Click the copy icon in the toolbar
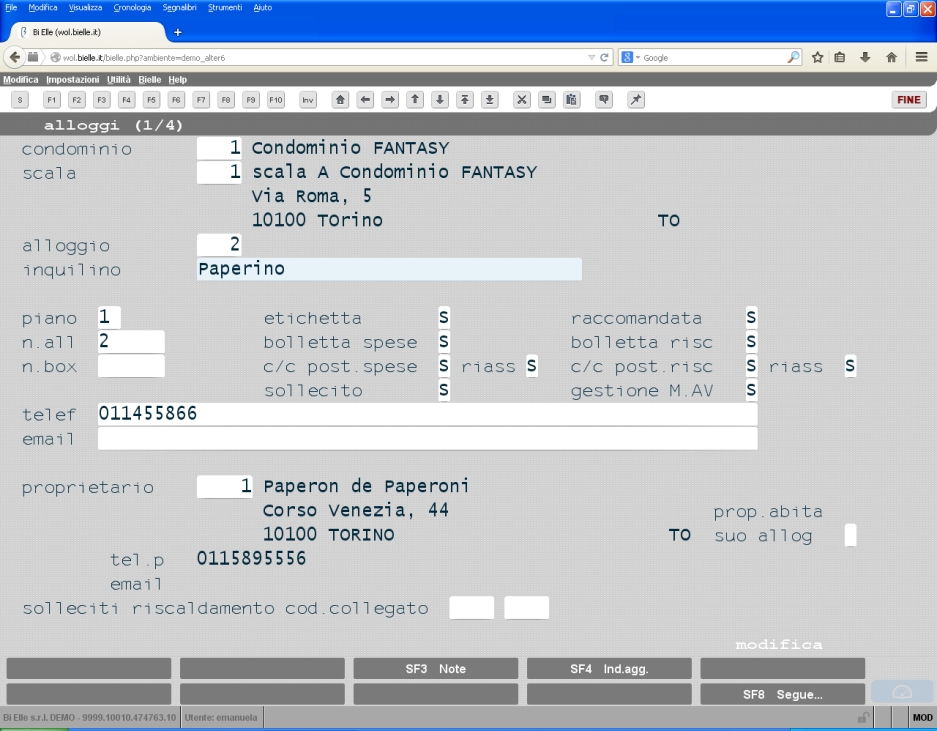 pyautogui.click(x=547, y=100)
